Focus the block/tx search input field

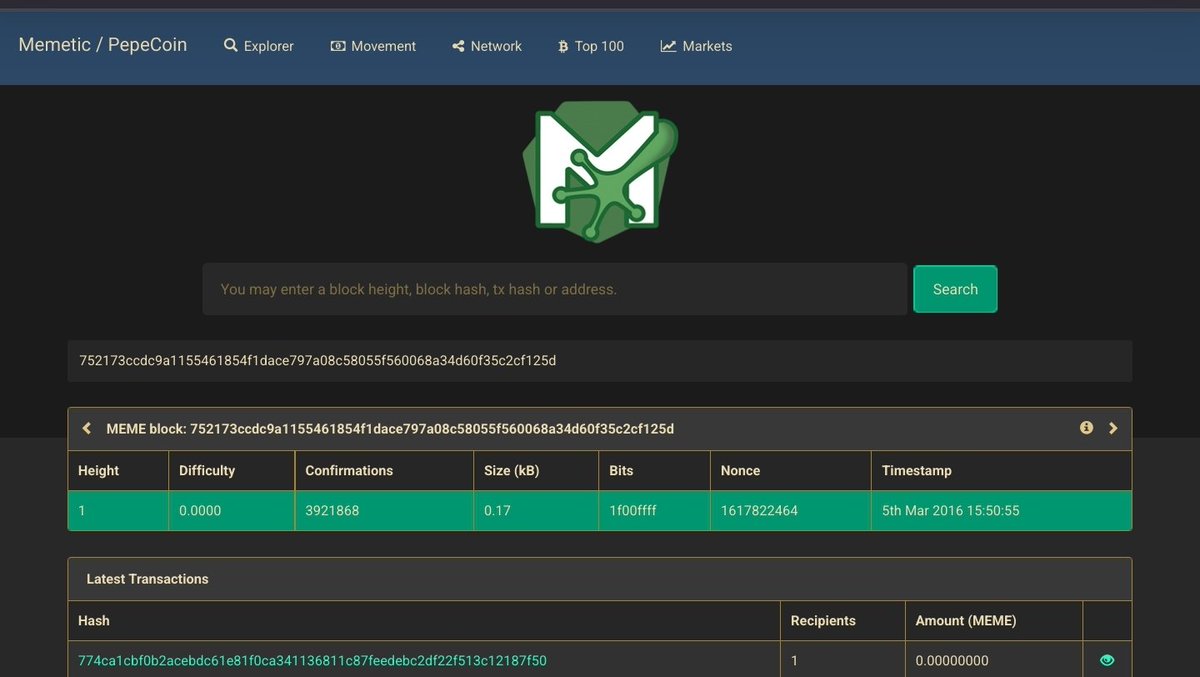click(555, 289)
